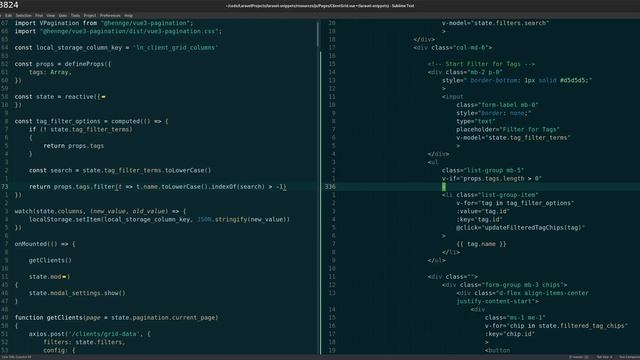Click the 'localStorage.setItem' line
Viewport: 640px width, 360px height.
(159, 219)
